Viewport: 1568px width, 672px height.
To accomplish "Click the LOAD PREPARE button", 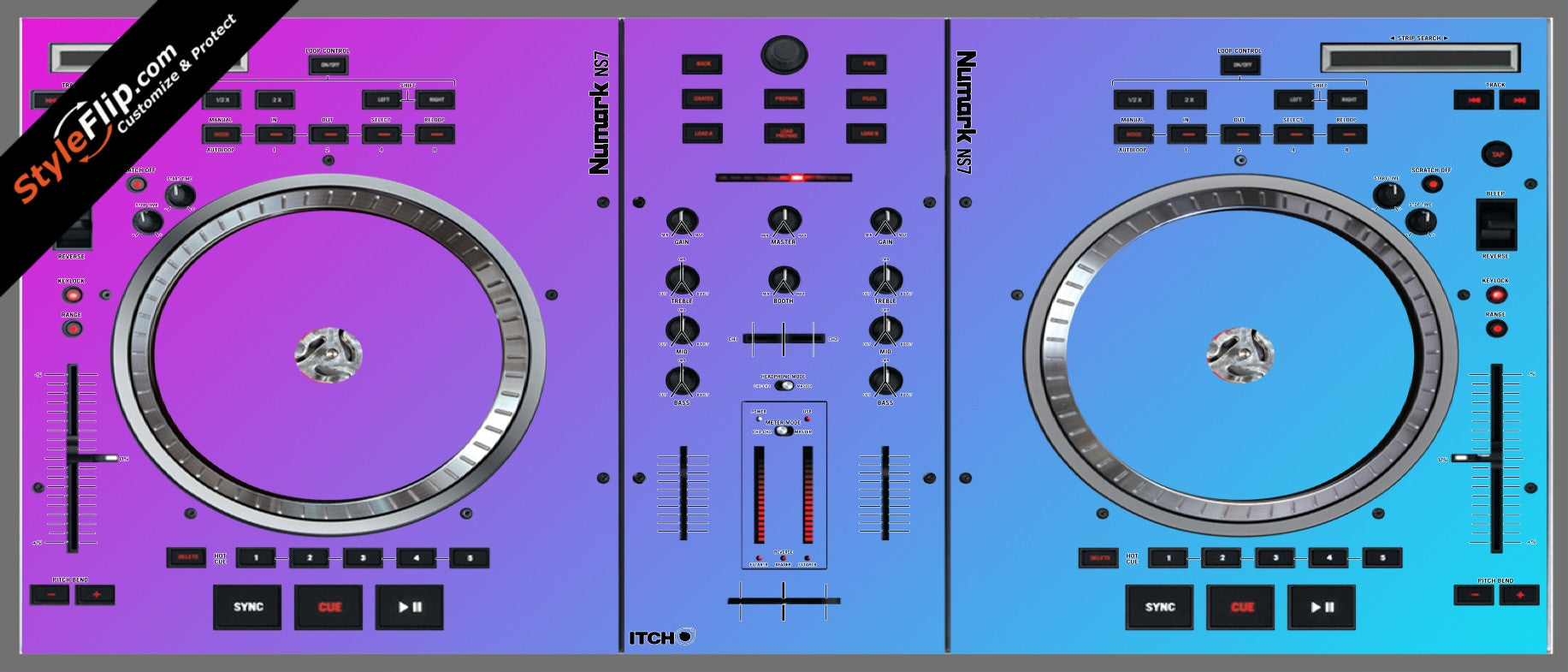I will (785, 134).
